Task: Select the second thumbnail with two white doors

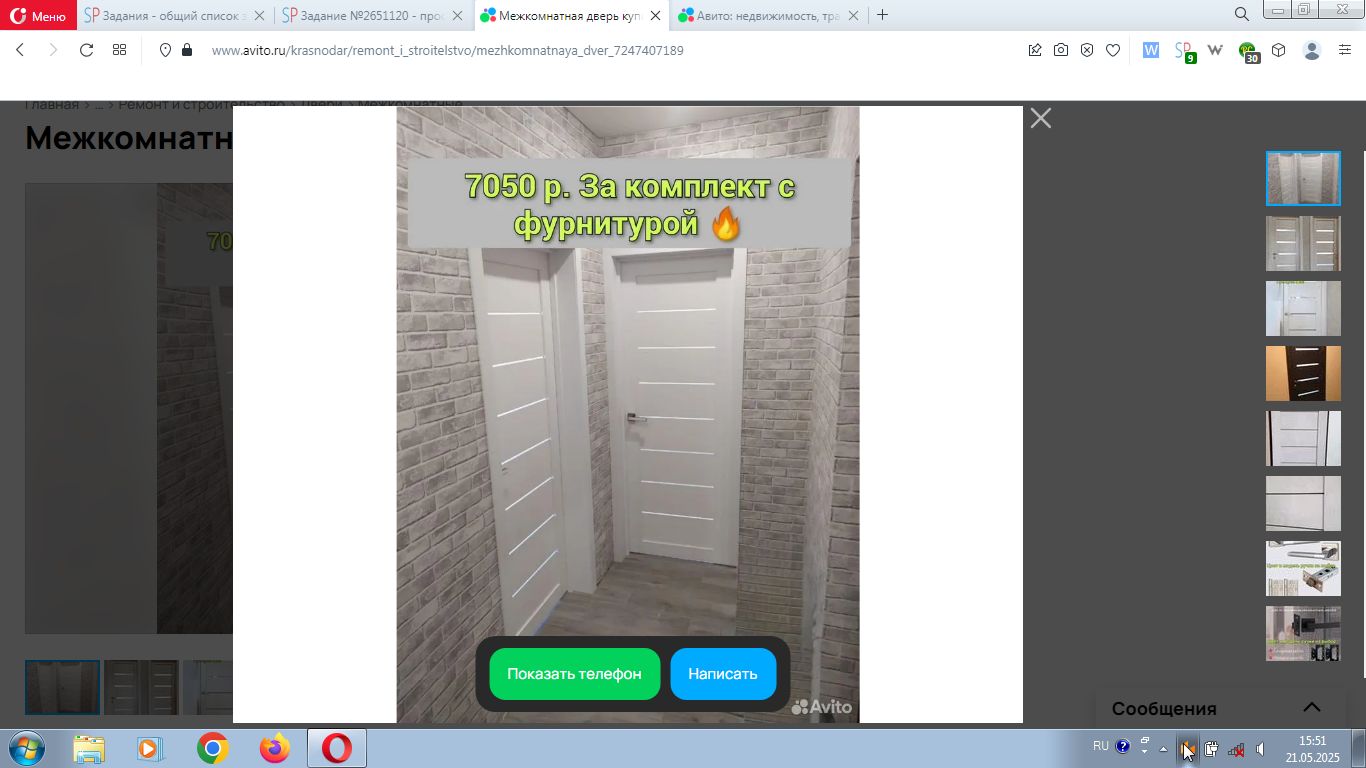Action: [x=1303, y=244]
